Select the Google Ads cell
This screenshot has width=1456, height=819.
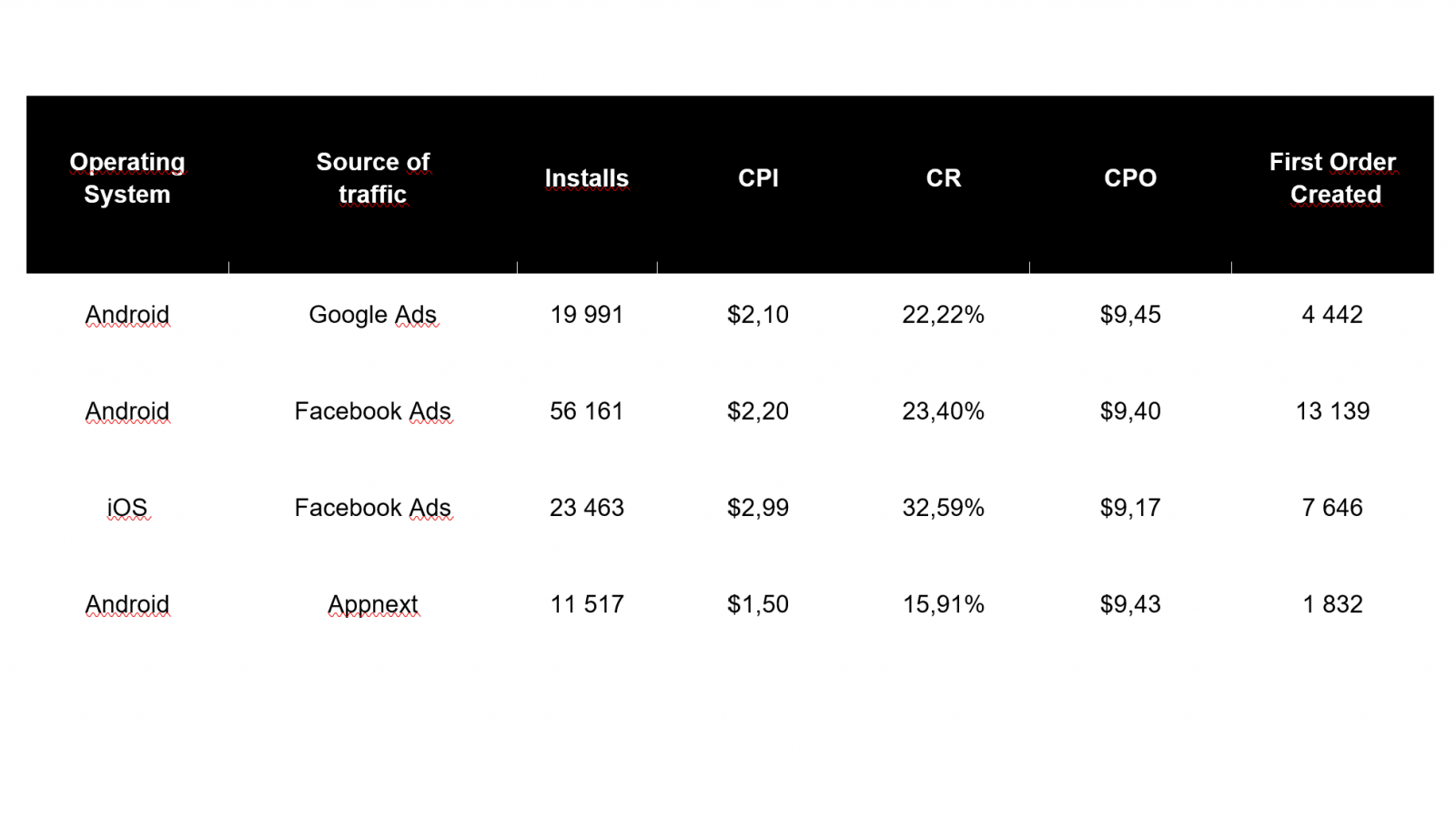372,315
